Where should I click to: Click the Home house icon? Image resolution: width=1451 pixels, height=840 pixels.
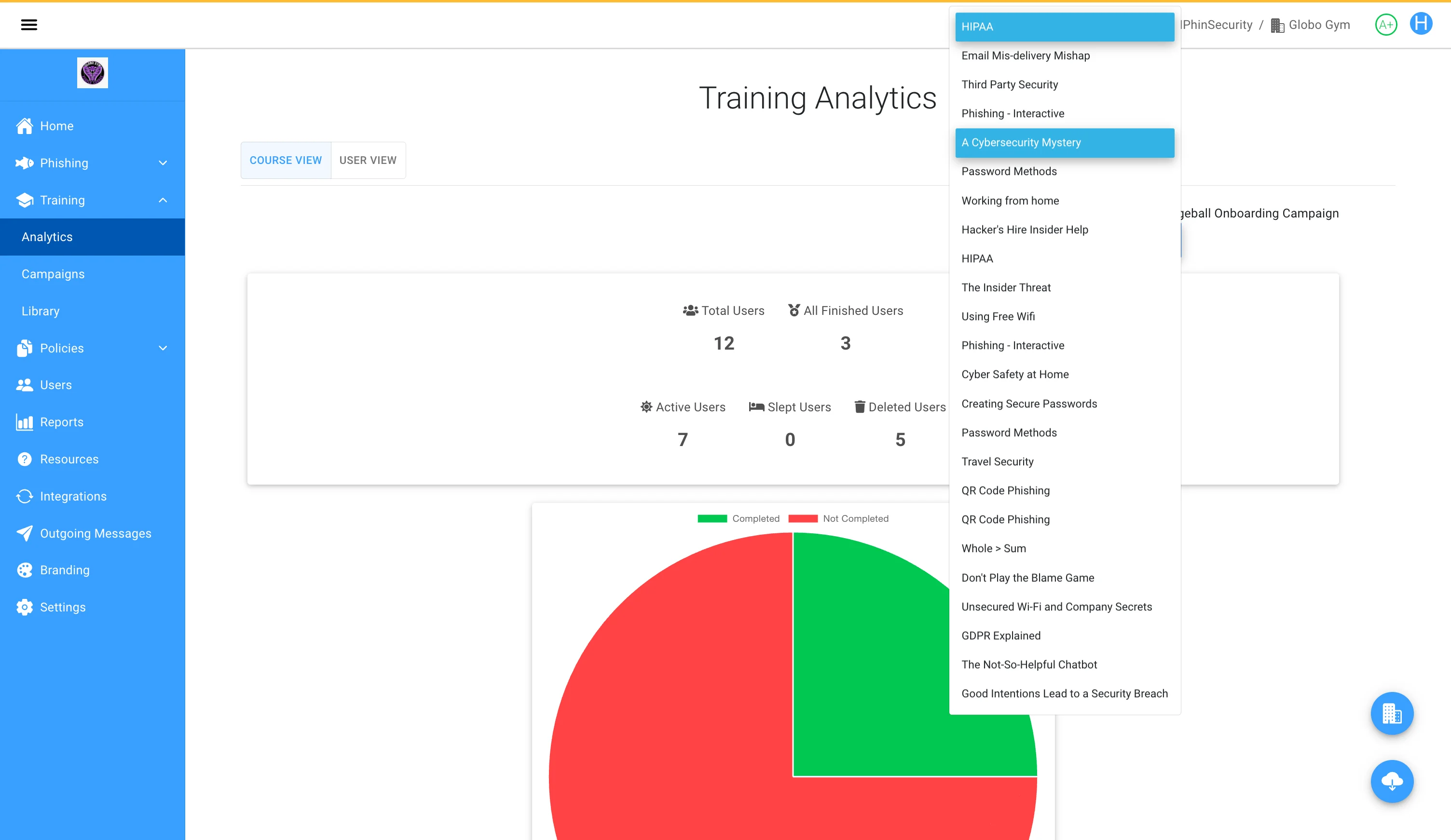pyautogui.click(x=24, y=126)
